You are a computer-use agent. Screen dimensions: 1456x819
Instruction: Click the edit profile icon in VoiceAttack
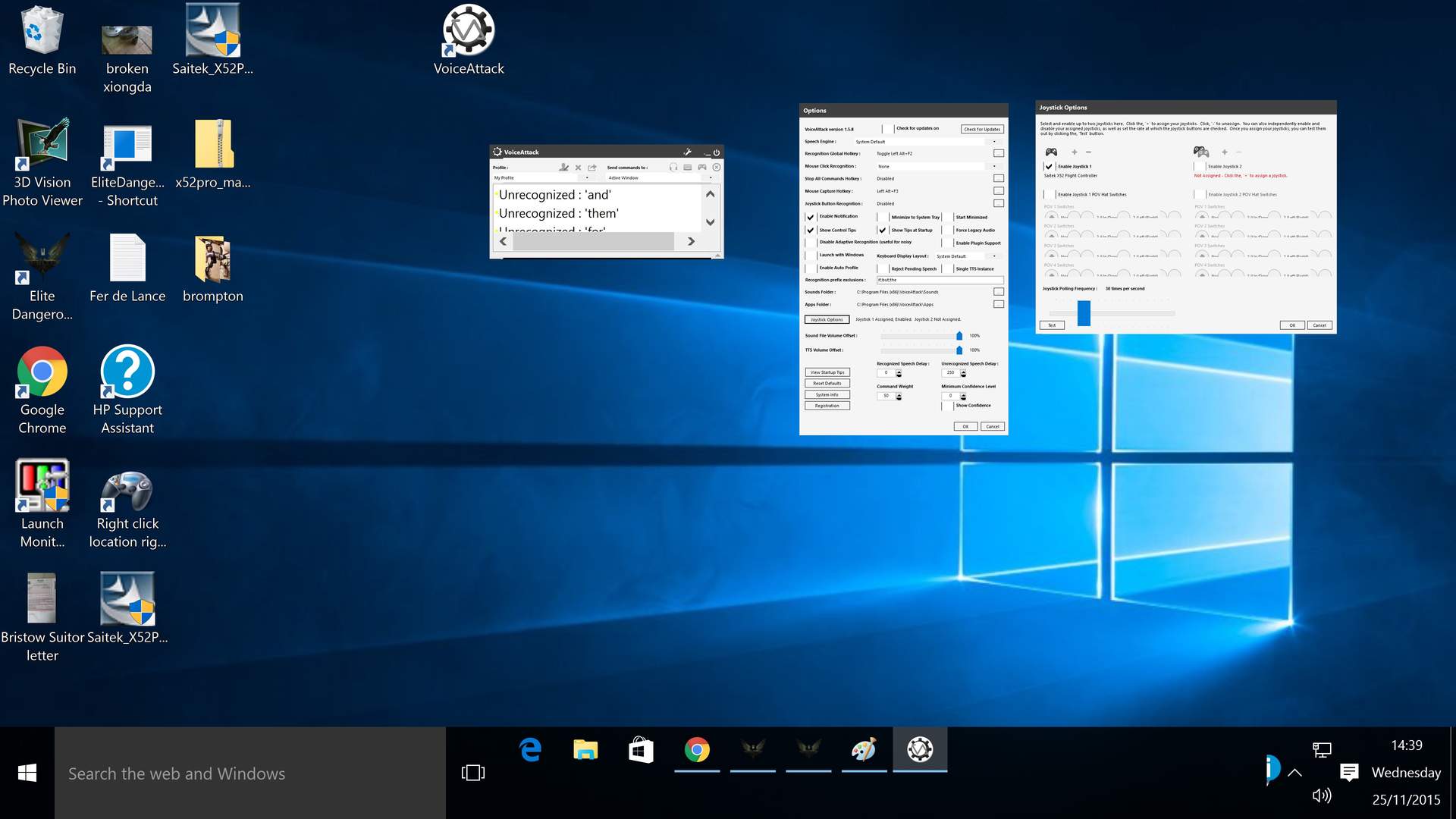pos(563,167)
